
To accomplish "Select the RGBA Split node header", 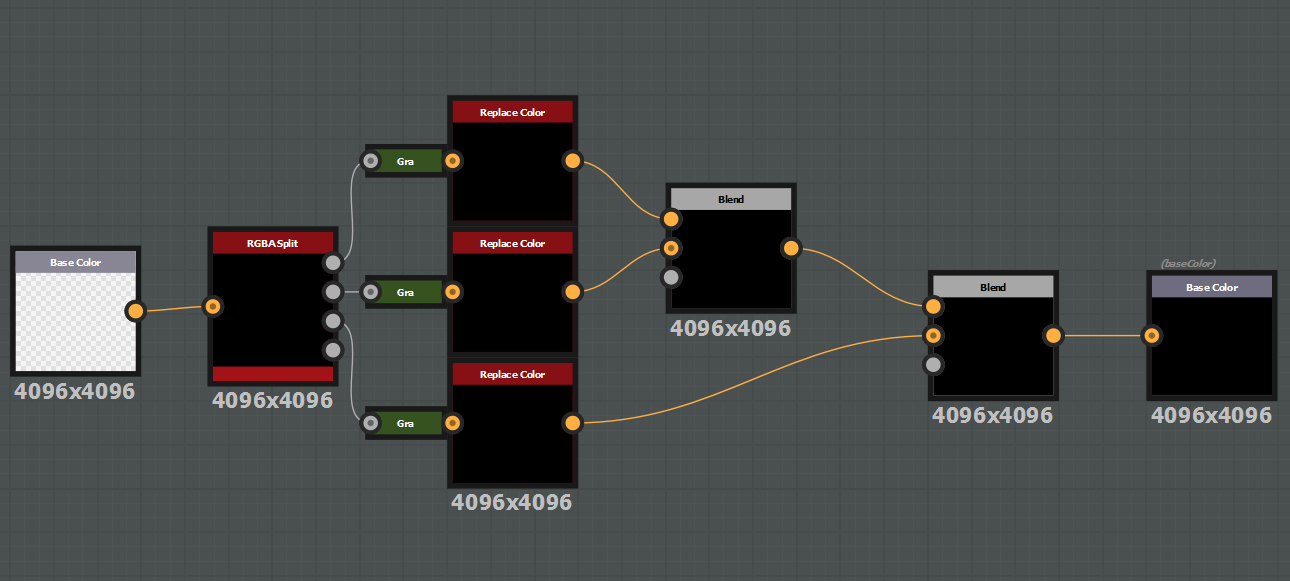I will [272, 243].
